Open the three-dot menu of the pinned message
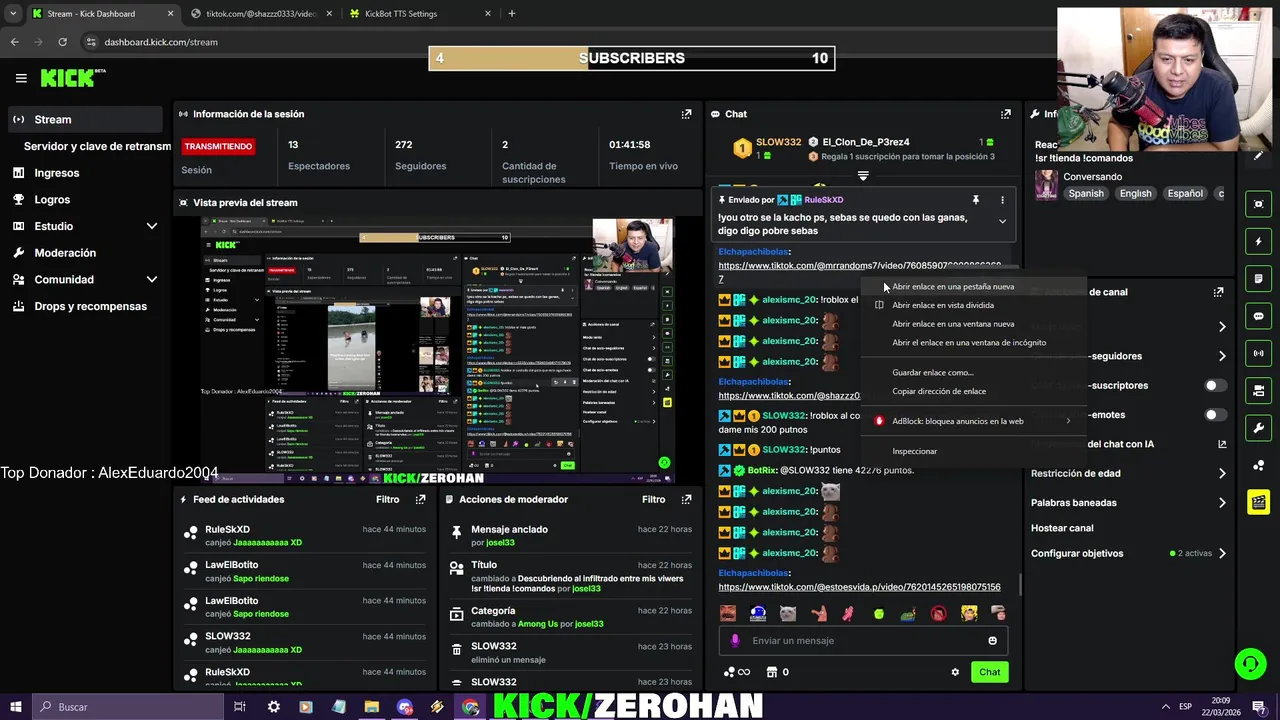Viewport: 1280px width, 720px height. (x=1002, y=200)
